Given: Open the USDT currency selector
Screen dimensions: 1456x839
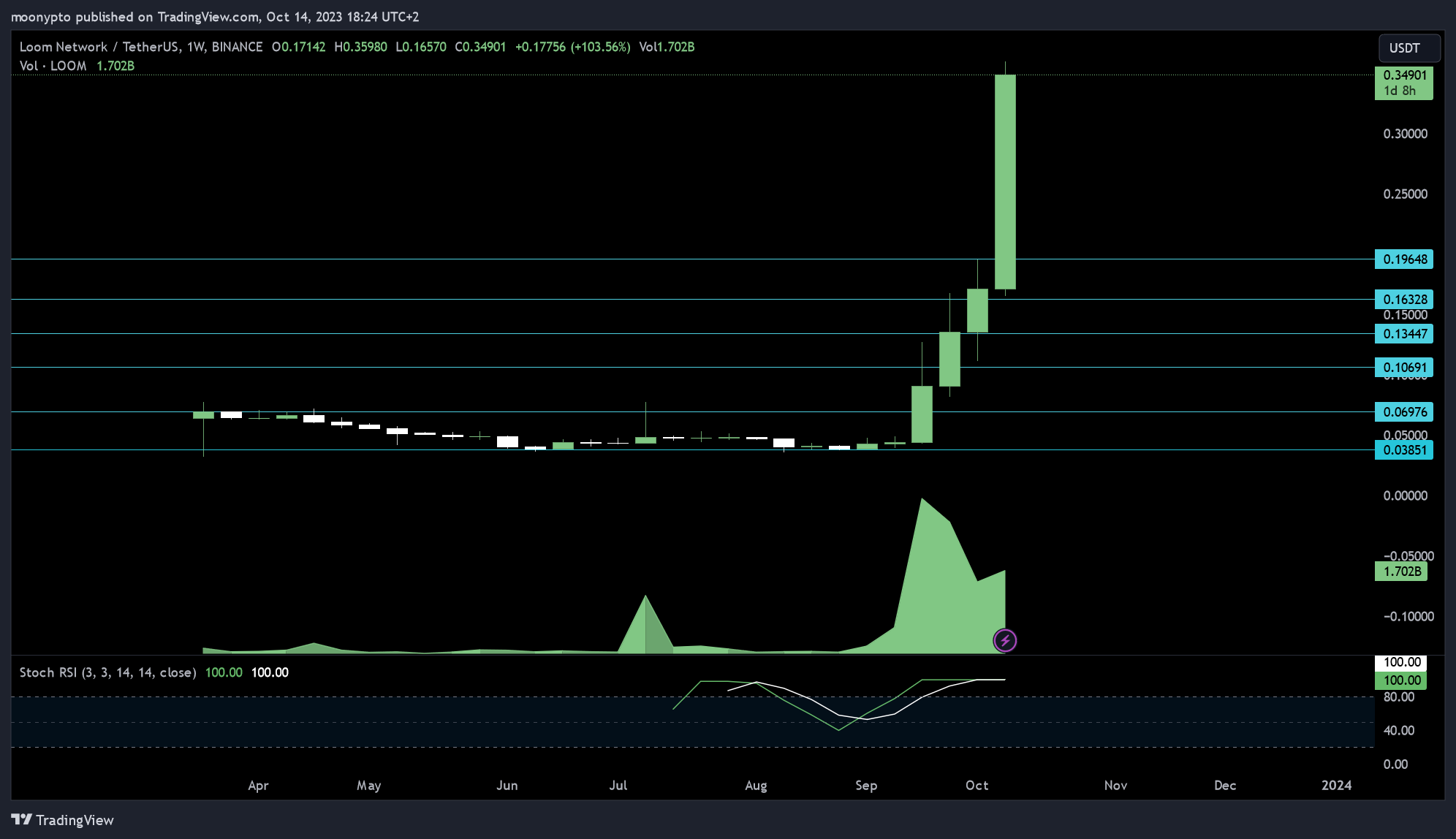Looking at the screenshot, I should pos(1409,48).
